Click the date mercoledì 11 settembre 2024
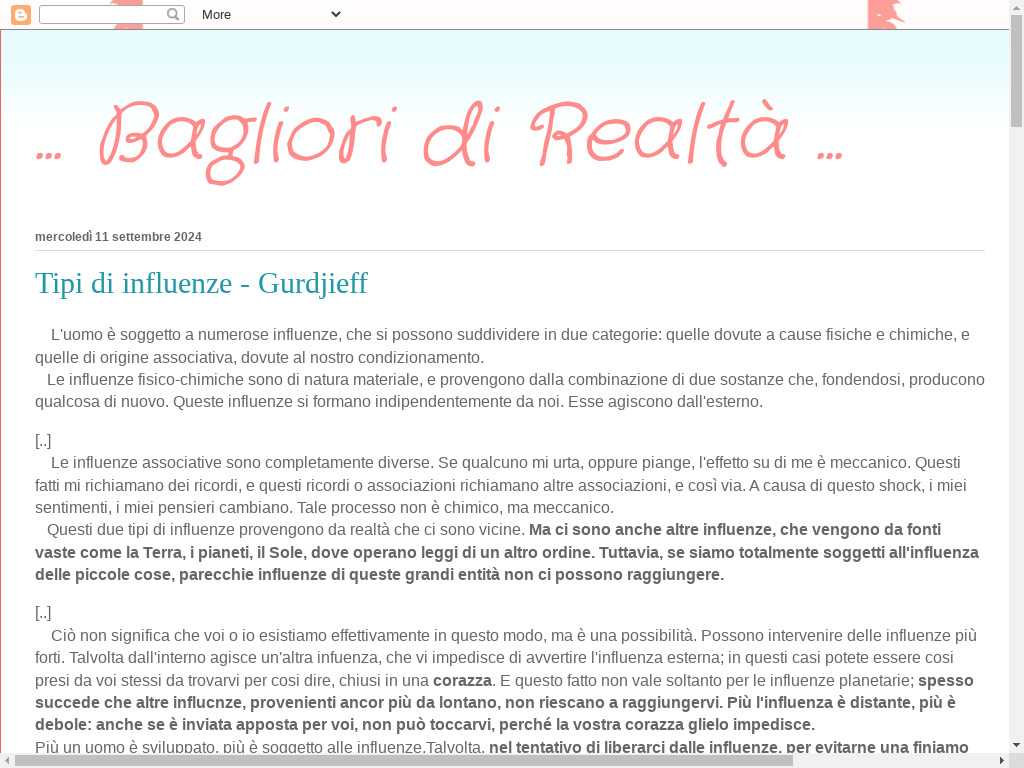 coord(118,237)
